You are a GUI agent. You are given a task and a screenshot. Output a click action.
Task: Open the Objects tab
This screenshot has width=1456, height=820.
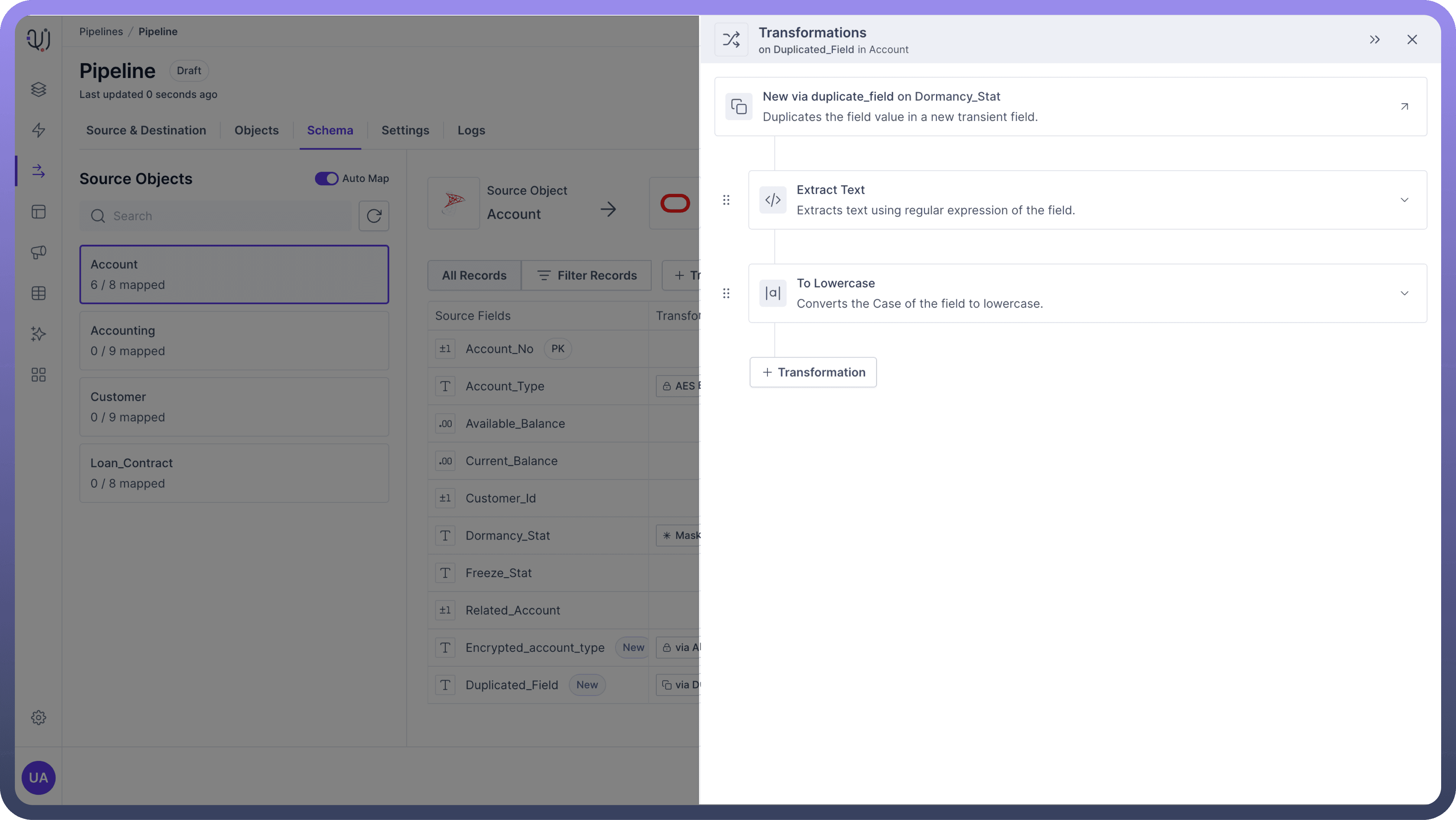coord(256,131)
